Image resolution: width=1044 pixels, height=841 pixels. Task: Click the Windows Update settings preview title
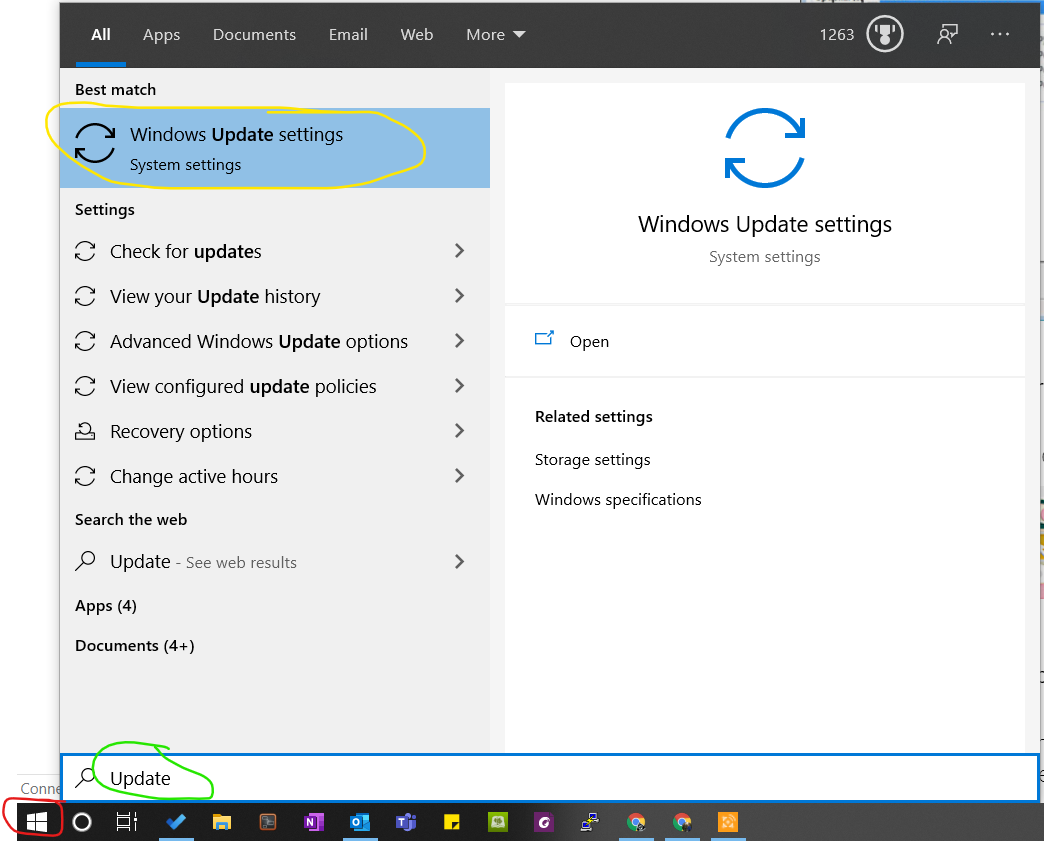764,224
